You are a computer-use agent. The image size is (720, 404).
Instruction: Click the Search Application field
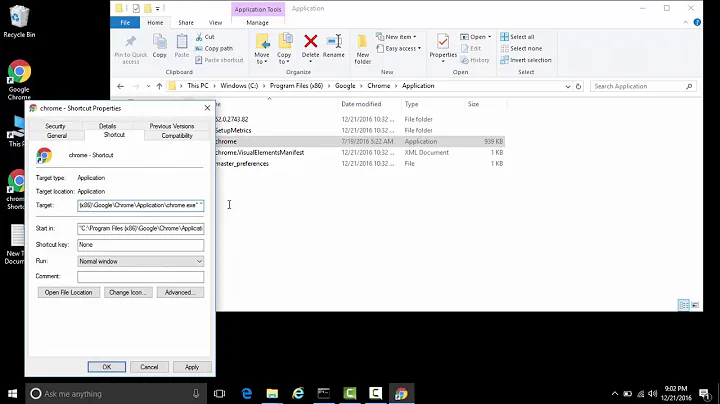pos(643,86)
